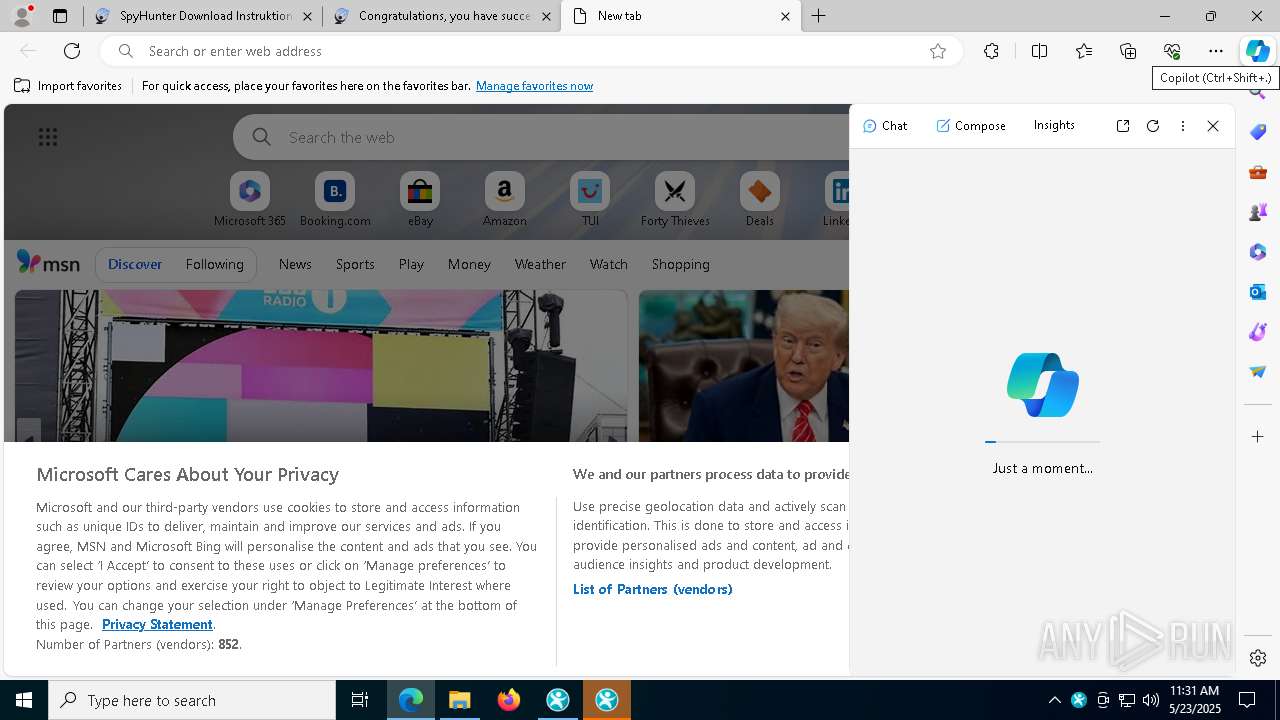Open a new tab with plus

(x=818, y=16)
